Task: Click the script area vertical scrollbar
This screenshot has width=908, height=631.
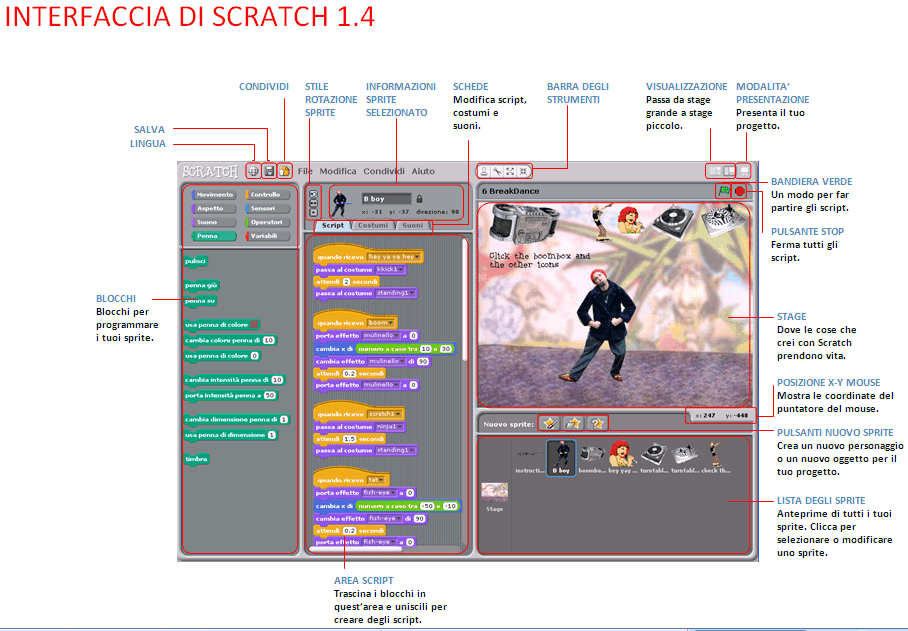Action: point(464,301)
